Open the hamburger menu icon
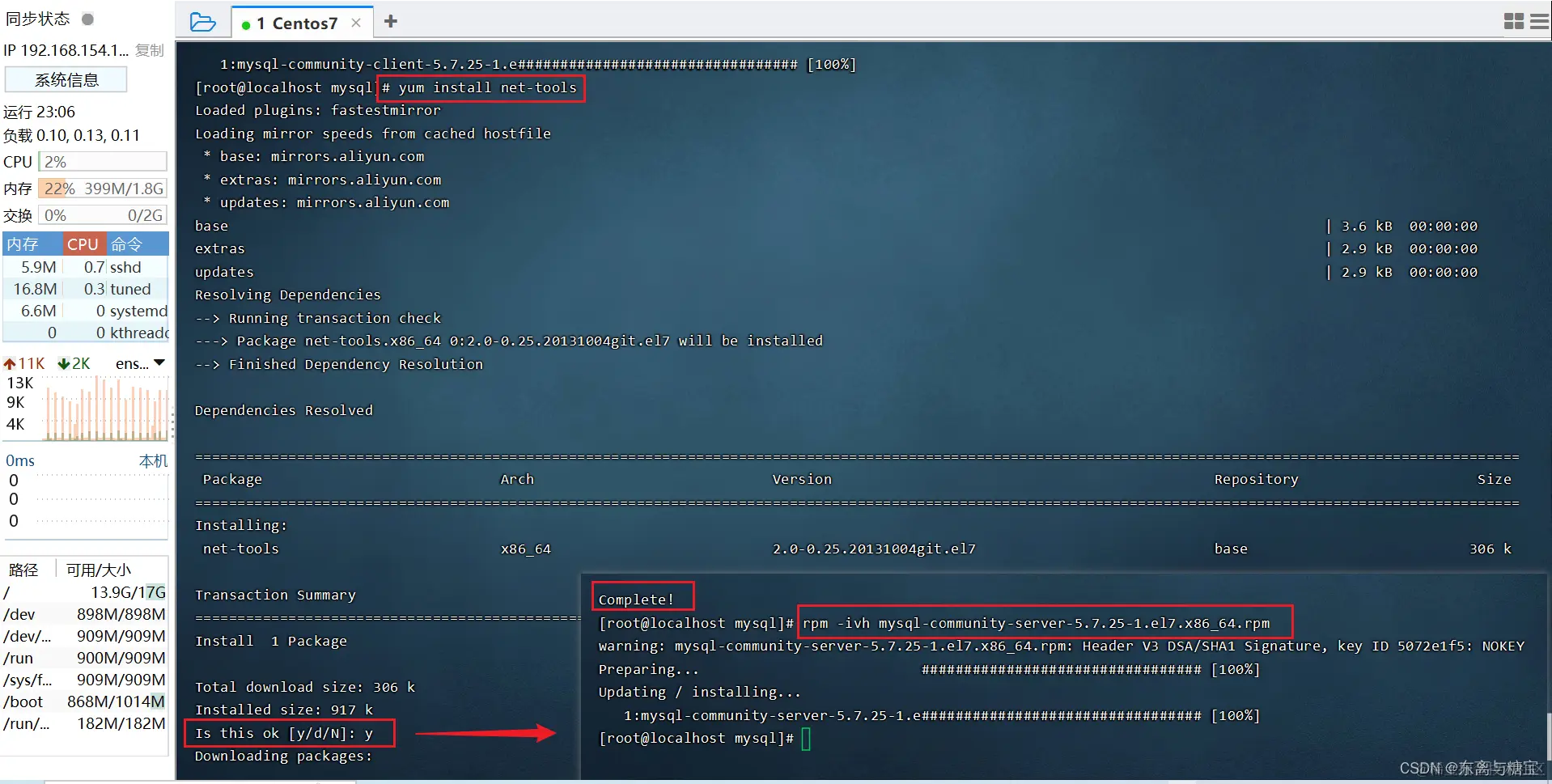Image resolution: width=1552 pixels, height=784 pixels. (1540, 22)
